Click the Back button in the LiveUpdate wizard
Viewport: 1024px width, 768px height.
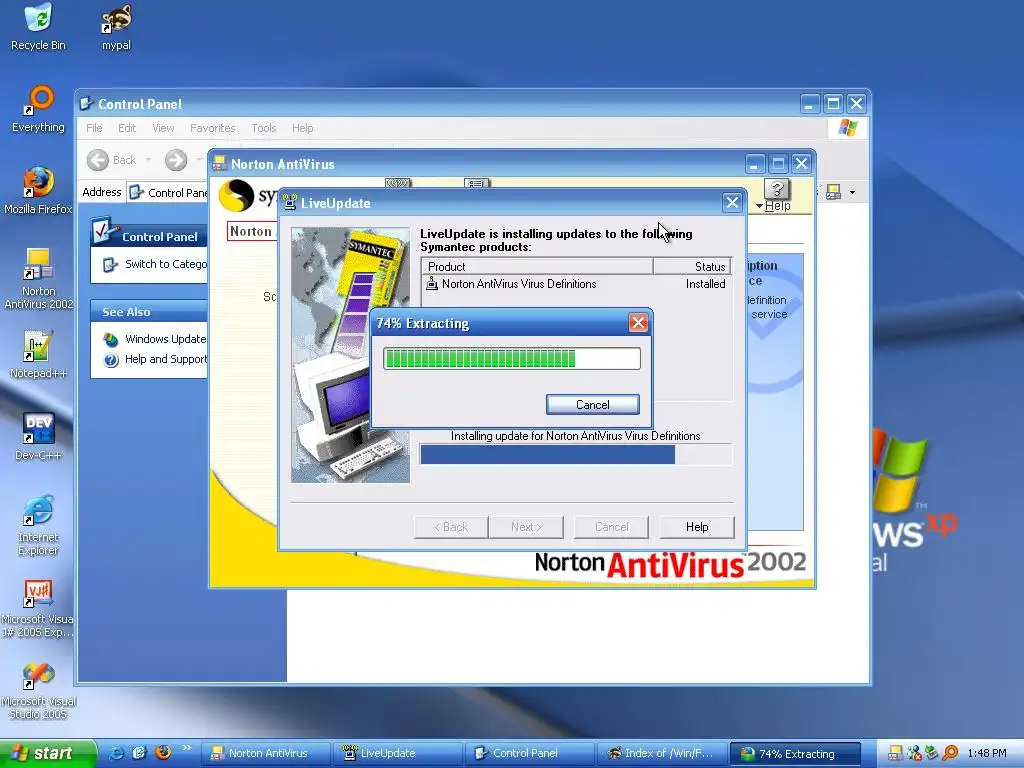451,527
